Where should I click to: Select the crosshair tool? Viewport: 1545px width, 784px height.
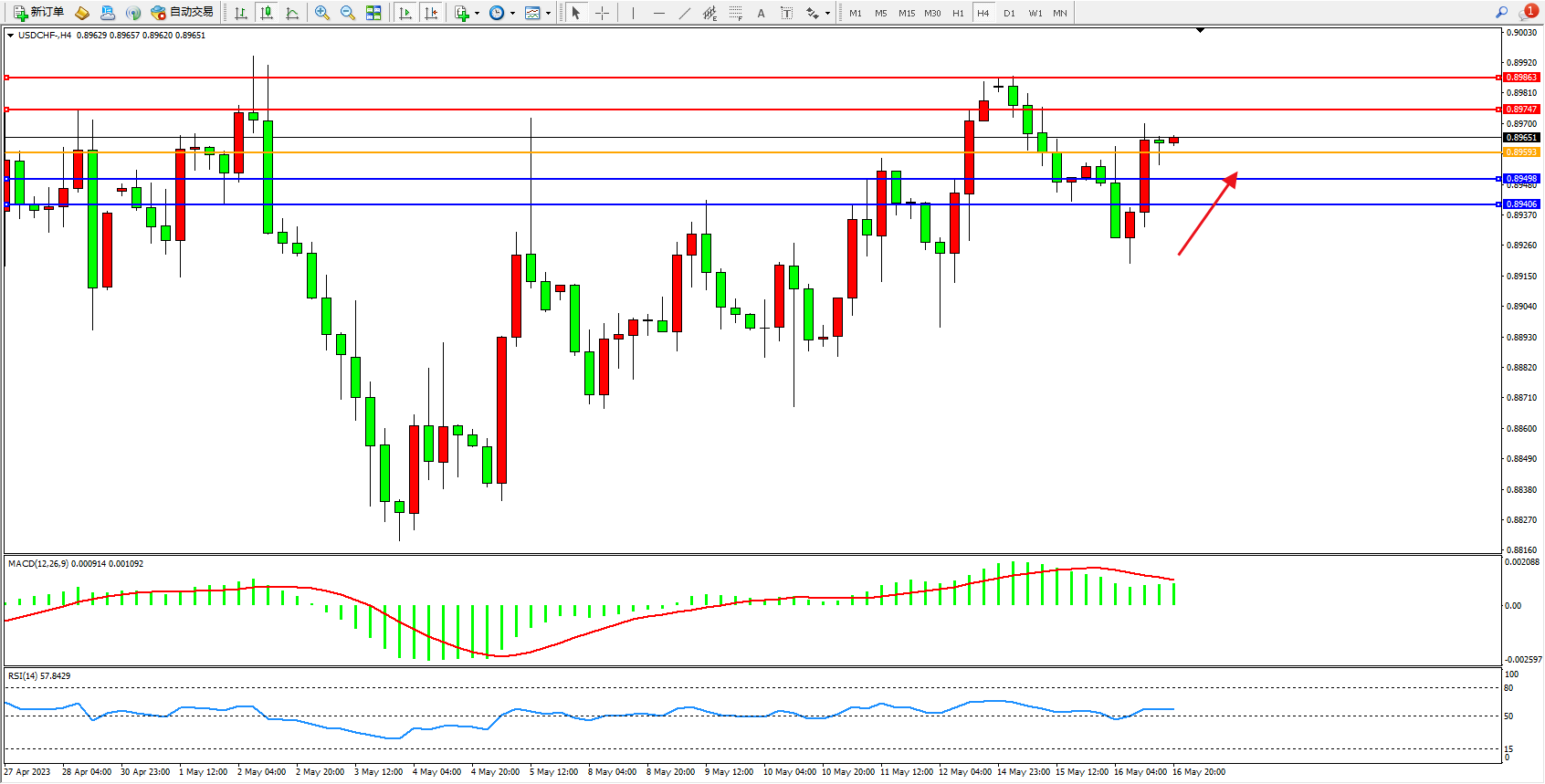[x=602, y=13]
